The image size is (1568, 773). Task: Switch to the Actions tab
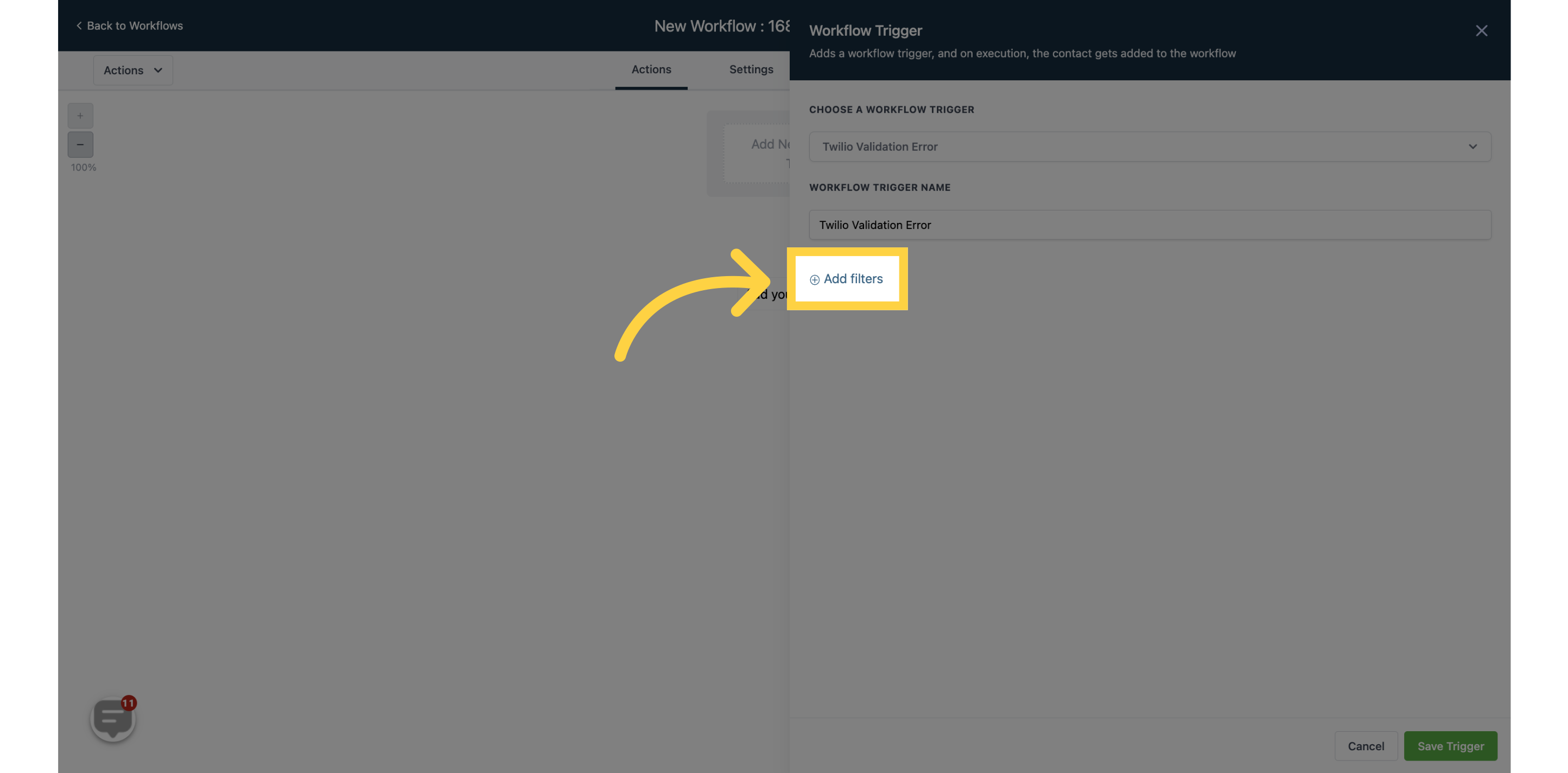pyautogui.click(x=651, y=69)
